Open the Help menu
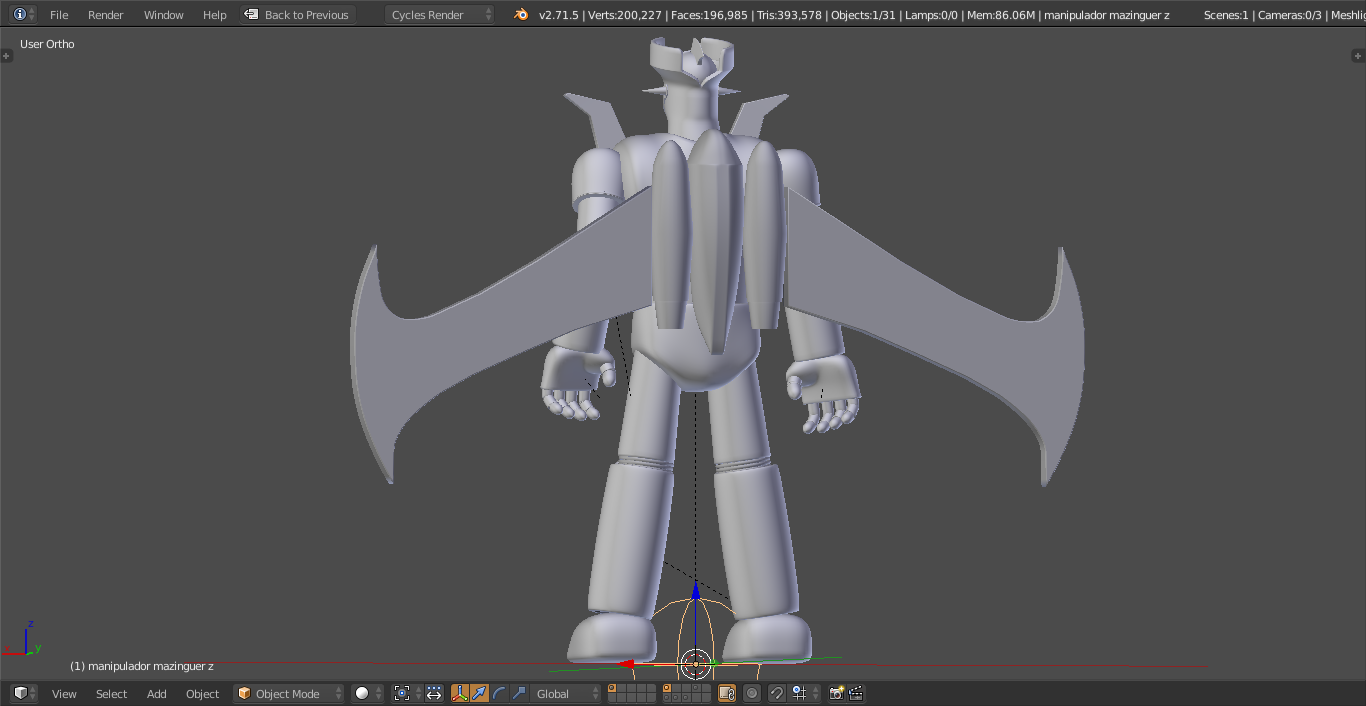The height and width of the screenshot is (706, 1366). click(x=215, y=14)
